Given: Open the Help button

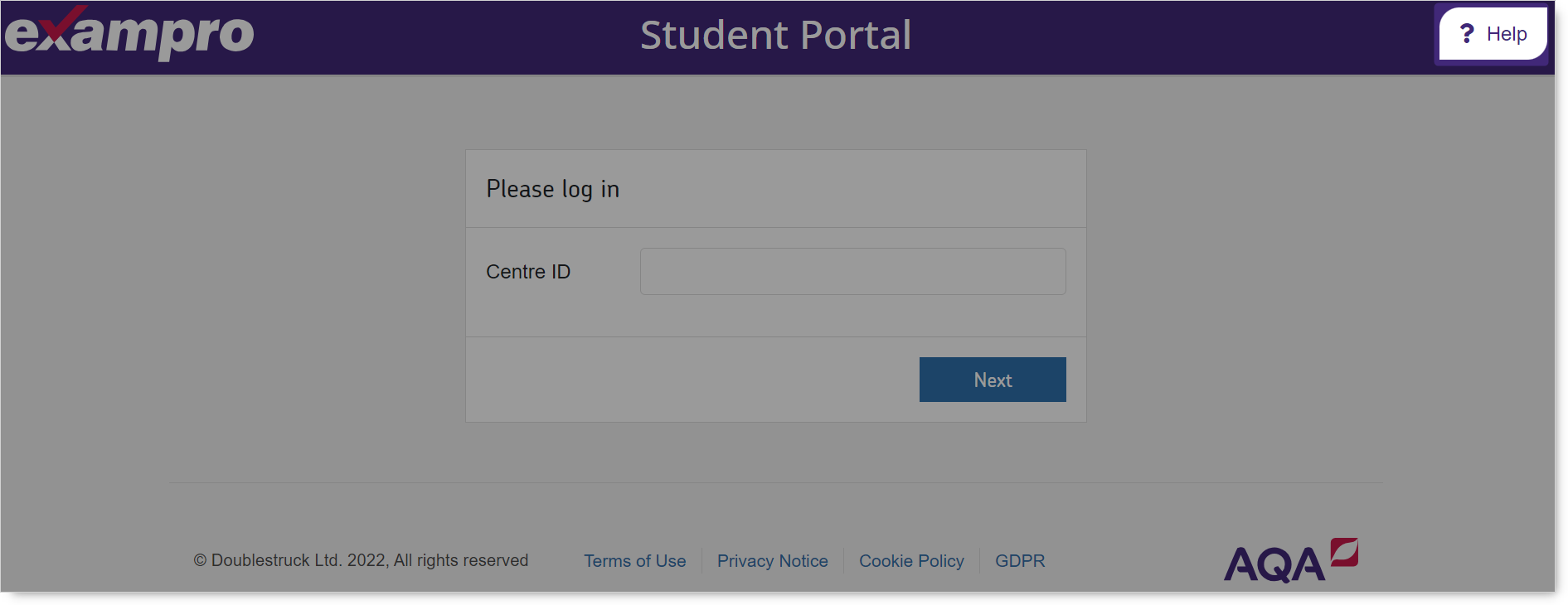Looking at the screenshot, I should tap(1493, 34).
